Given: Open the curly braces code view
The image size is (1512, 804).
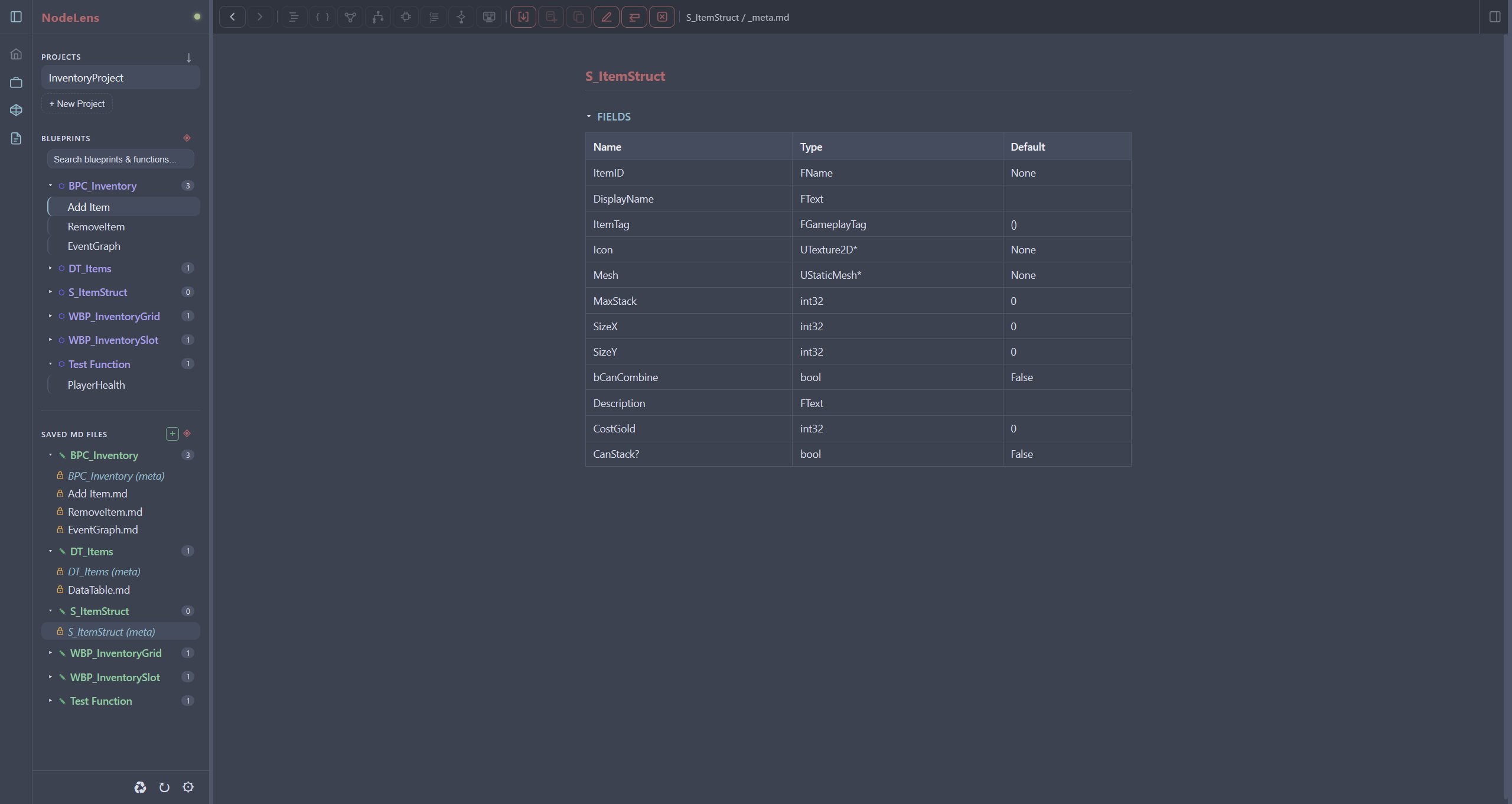Looking at the screenshot, I should pos(322,17).
